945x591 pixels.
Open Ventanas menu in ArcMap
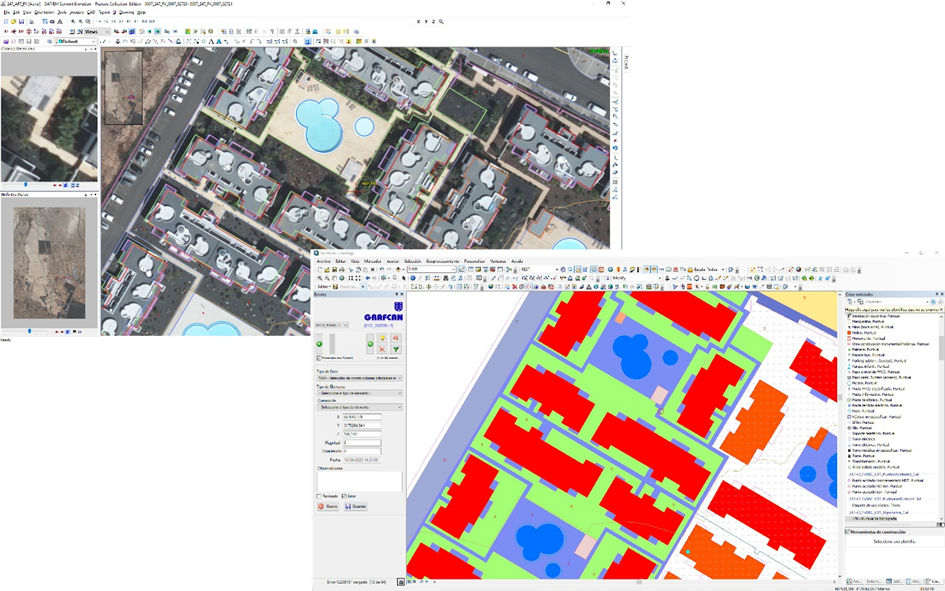click(498, 261)
